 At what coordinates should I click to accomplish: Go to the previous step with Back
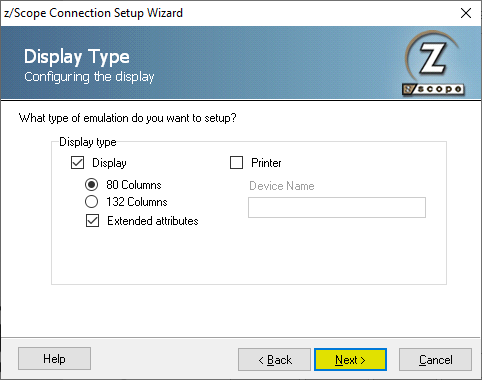coord(274,359)
